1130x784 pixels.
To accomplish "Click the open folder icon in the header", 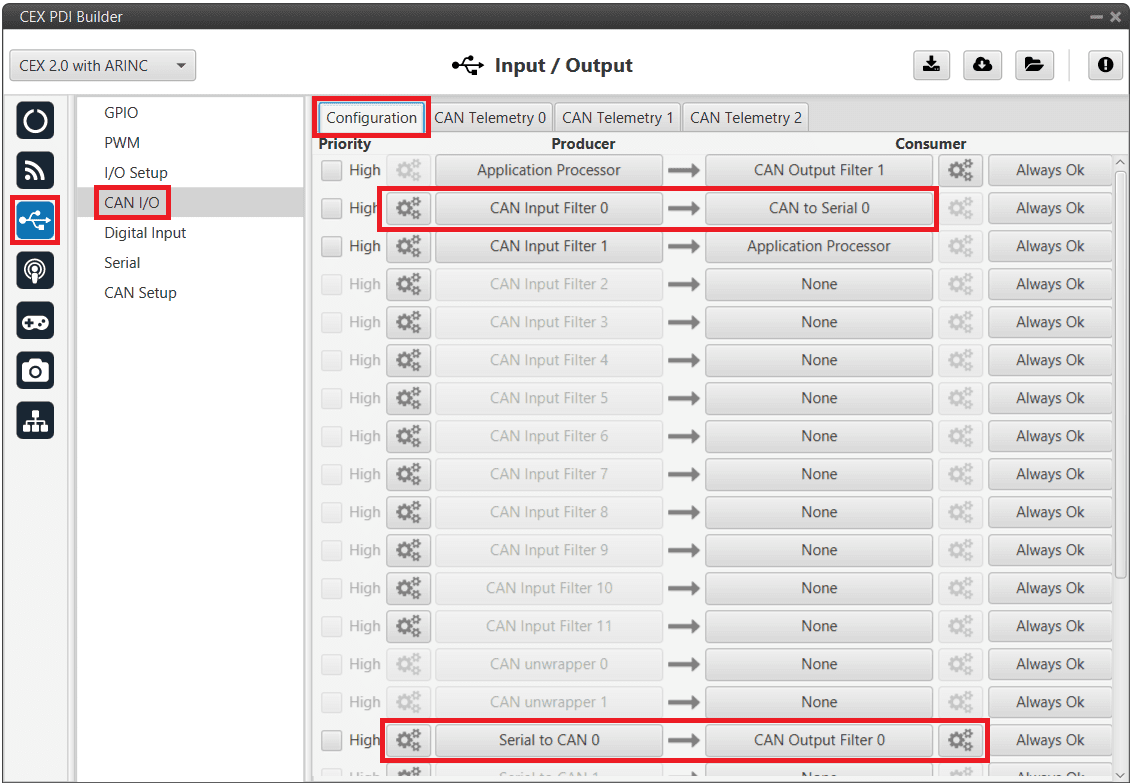I will [1033, 65].
